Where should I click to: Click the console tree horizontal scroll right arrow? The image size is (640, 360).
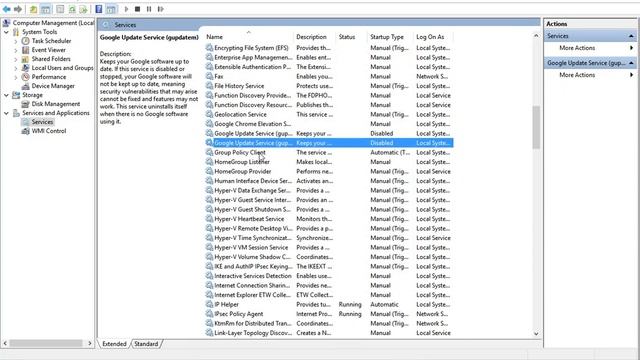pyautogui.click(x=90, y=344)
